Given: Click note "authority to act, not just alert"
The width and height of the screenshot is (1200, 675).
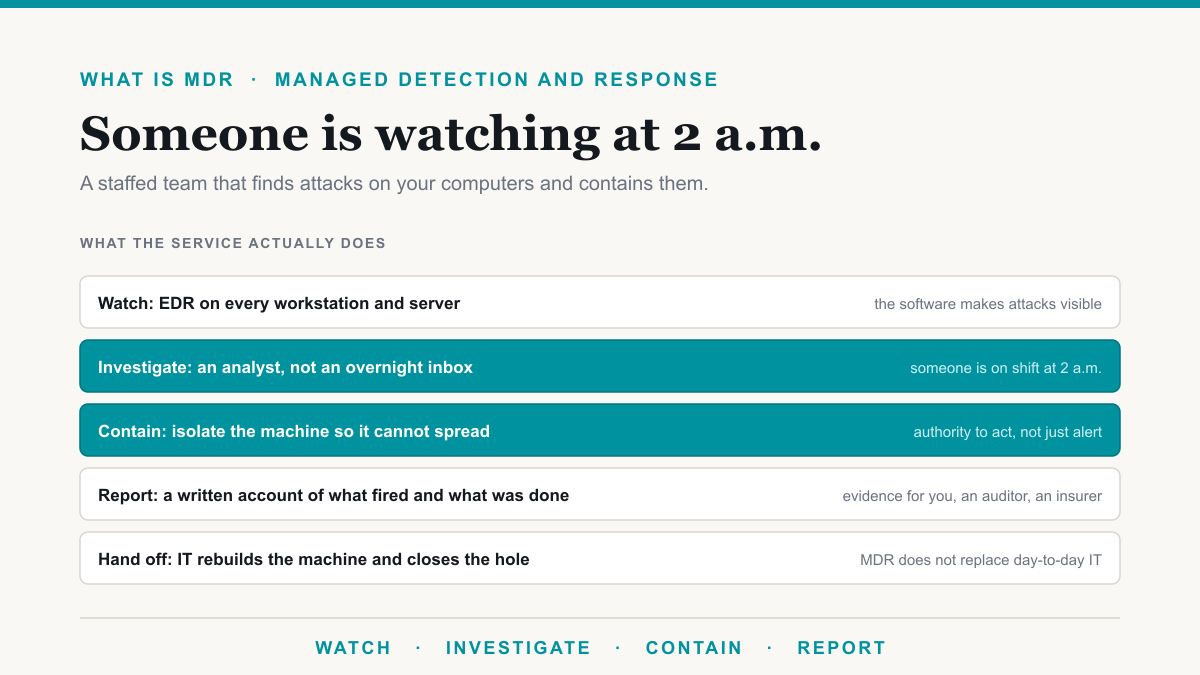Looking at the screenshot, I should point(1008,432).
